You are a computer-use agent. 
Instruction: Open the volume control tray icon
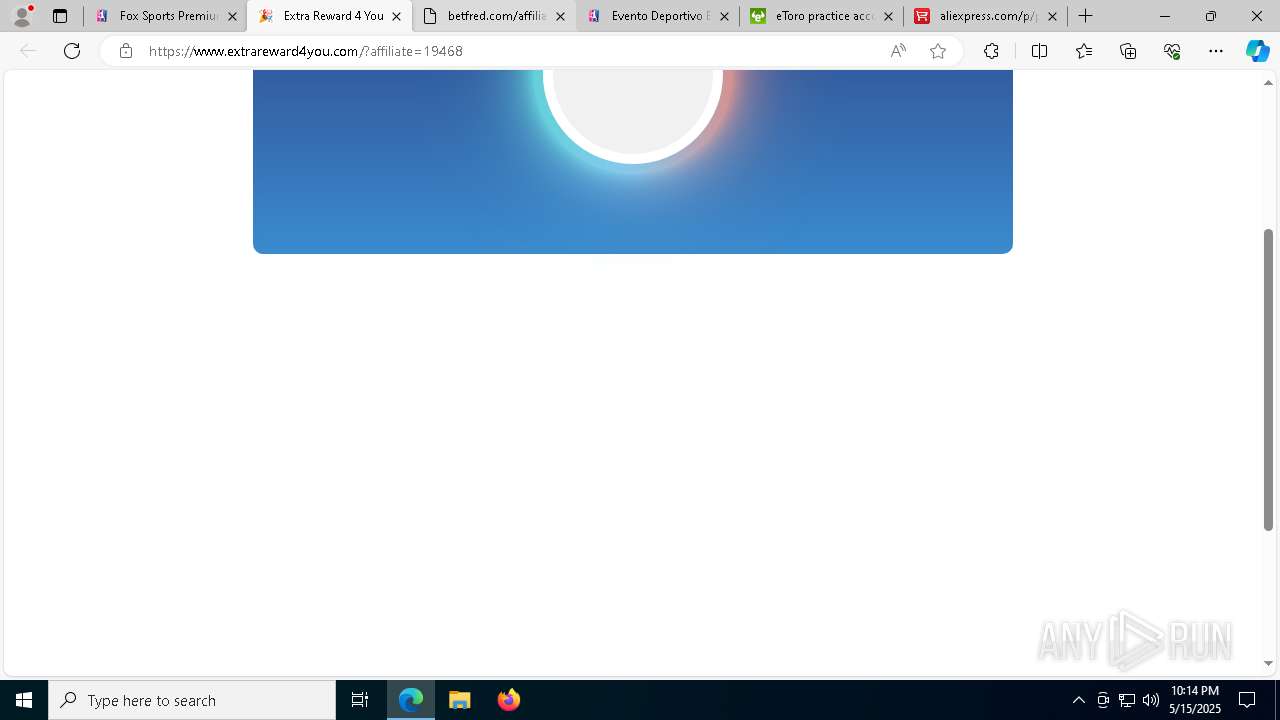[x=1150, y=700]
